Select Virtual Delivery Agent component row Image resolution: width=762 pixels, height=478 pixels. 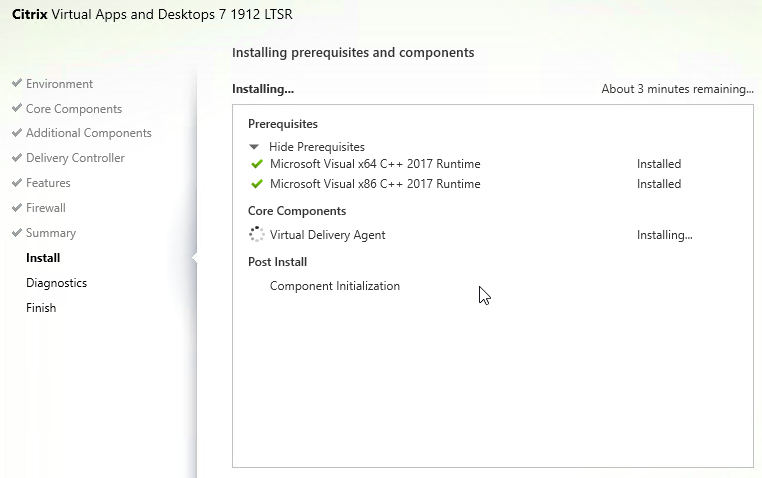[327, 235]
